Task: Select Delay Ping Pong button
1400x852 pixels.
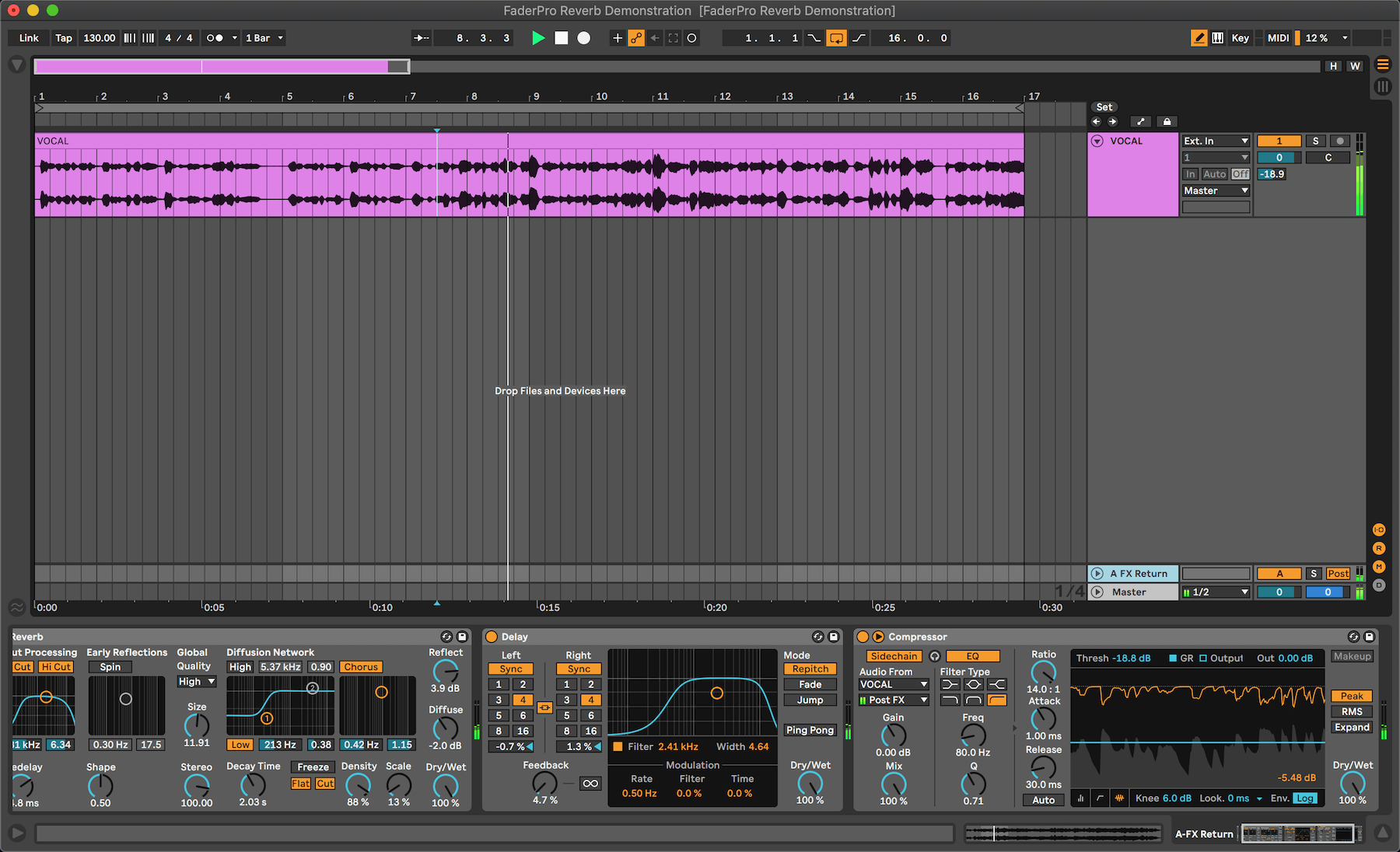Action: [810, 731]
